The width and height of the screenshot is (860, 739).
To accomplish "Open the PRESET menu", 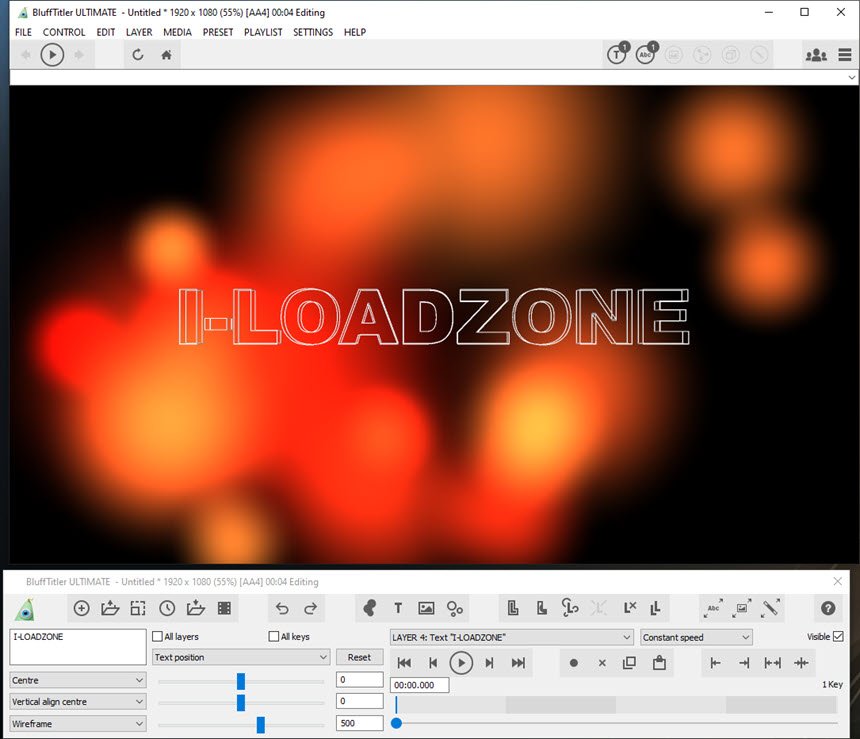I will click(218, 32).
